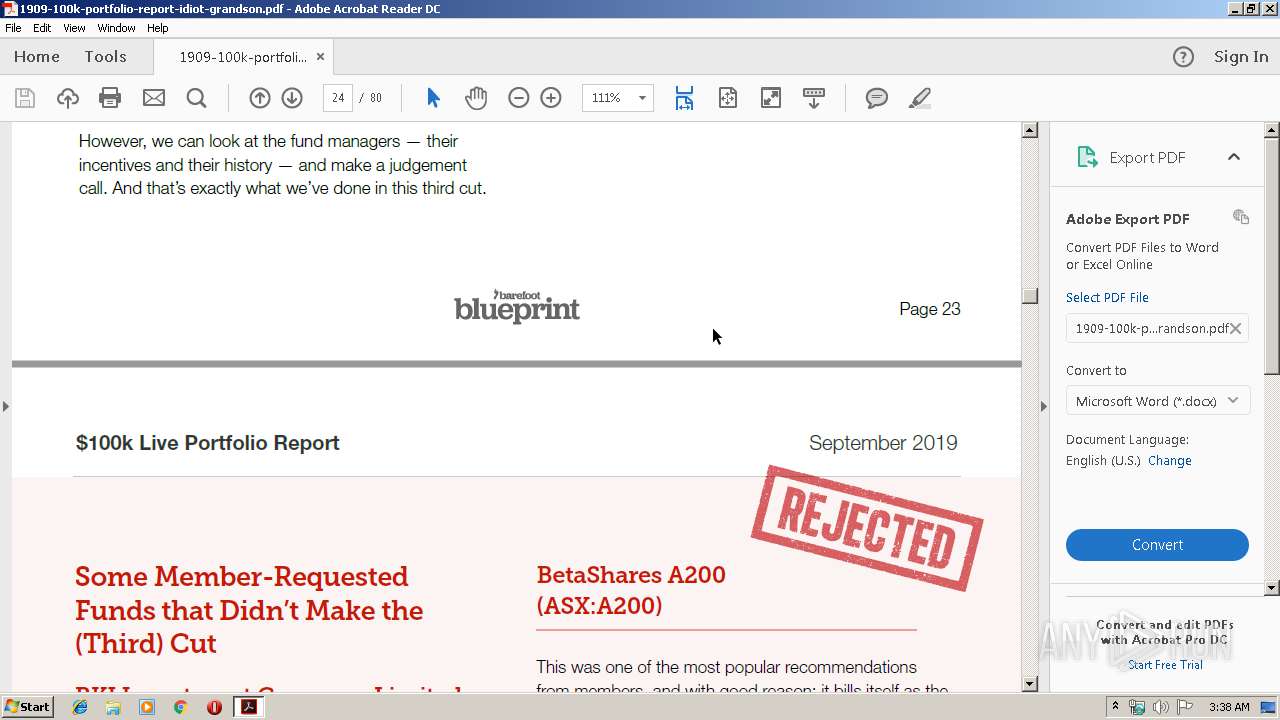This screenshot has width=1280, height=720.
Task: Open the Convert to Microsoft Word dropdown
Action: (x=1157, y=401)
